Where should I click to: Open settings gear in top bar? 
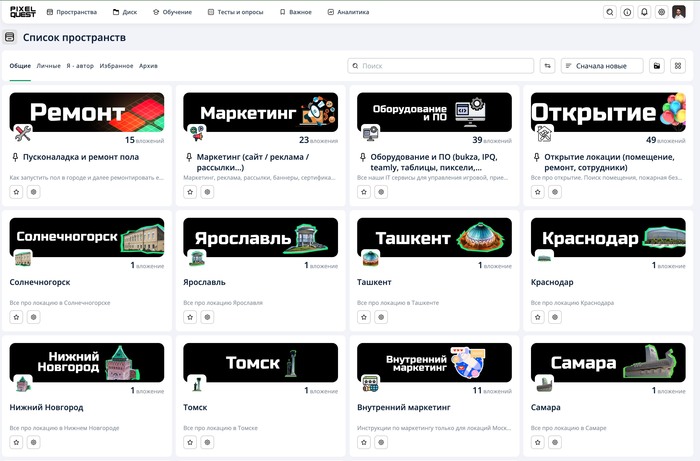pos(661,12)
